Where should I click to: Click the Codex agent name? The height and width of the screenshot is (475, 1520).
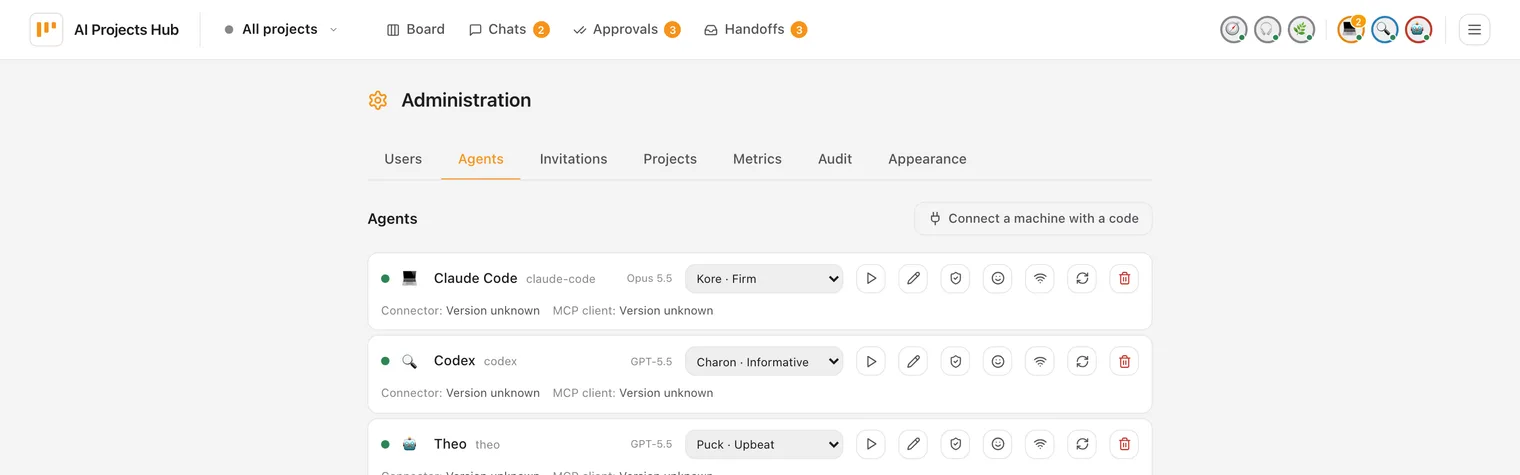coord(454,361)
